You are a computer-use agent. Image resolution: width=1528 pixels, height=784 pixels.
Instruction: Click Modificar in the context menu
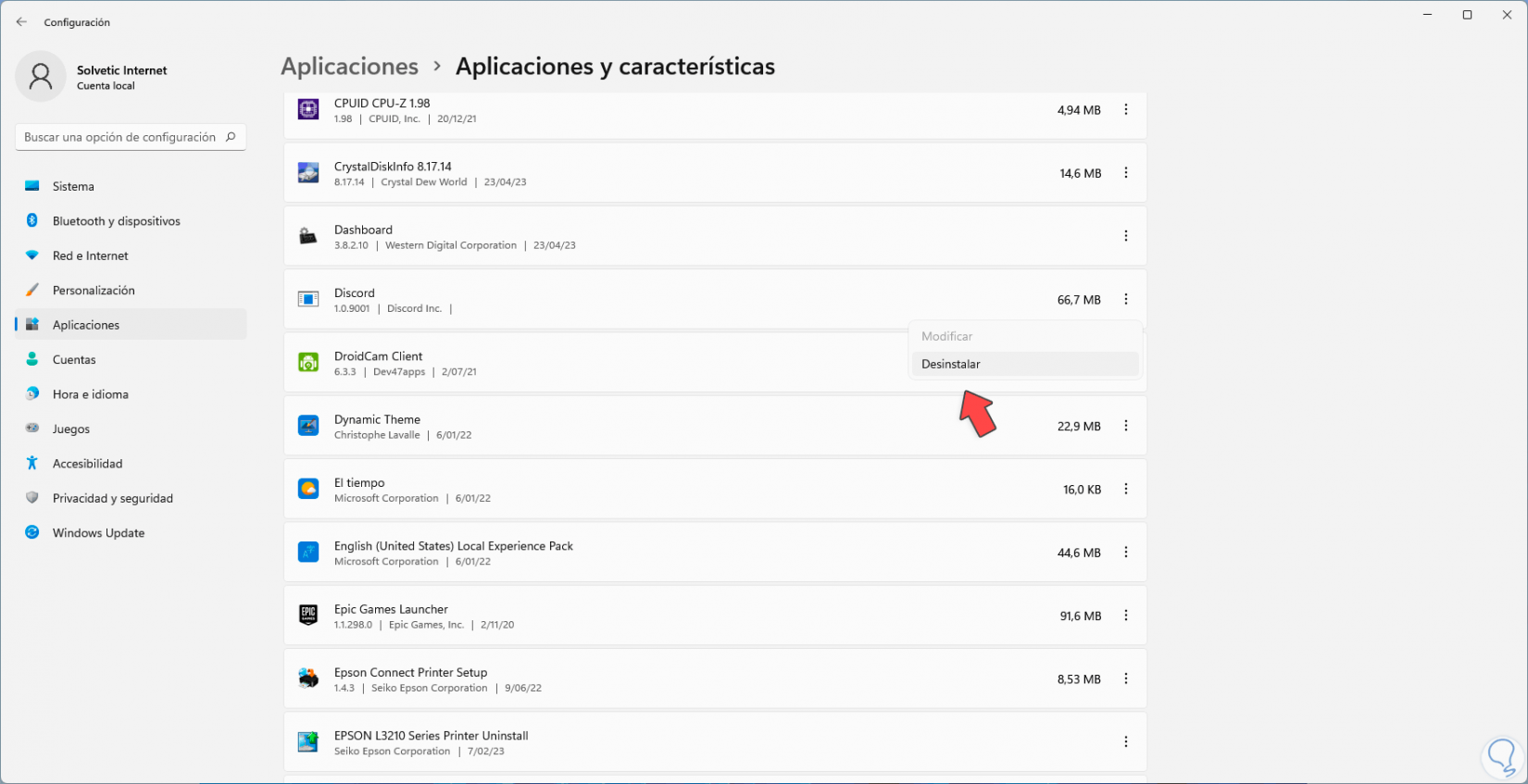pos(946,337)
